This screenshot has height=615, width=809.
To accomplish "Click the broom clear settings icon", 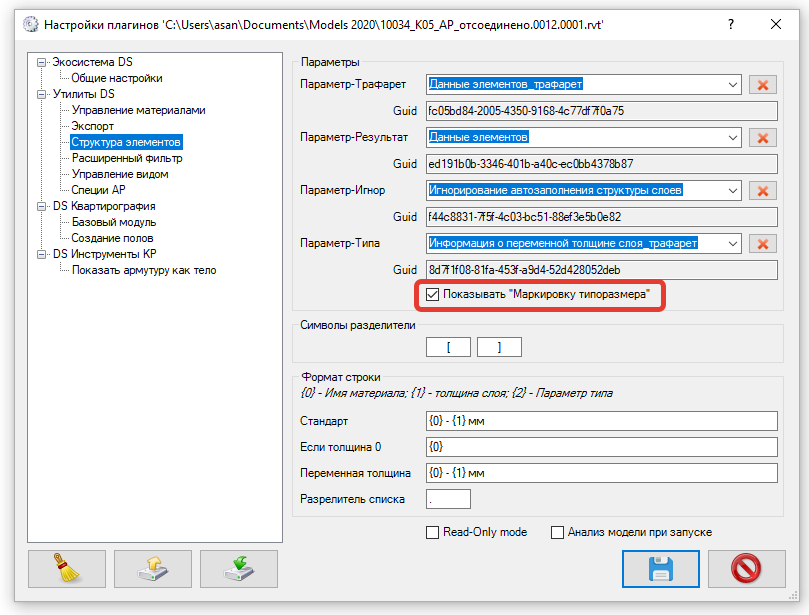I will [67, 568].
